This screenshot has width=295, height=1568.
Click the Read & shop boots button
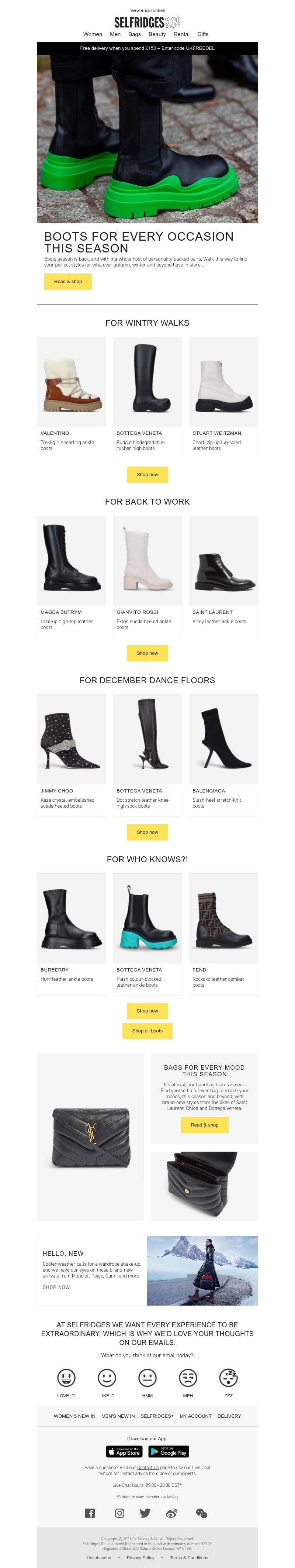67,282
